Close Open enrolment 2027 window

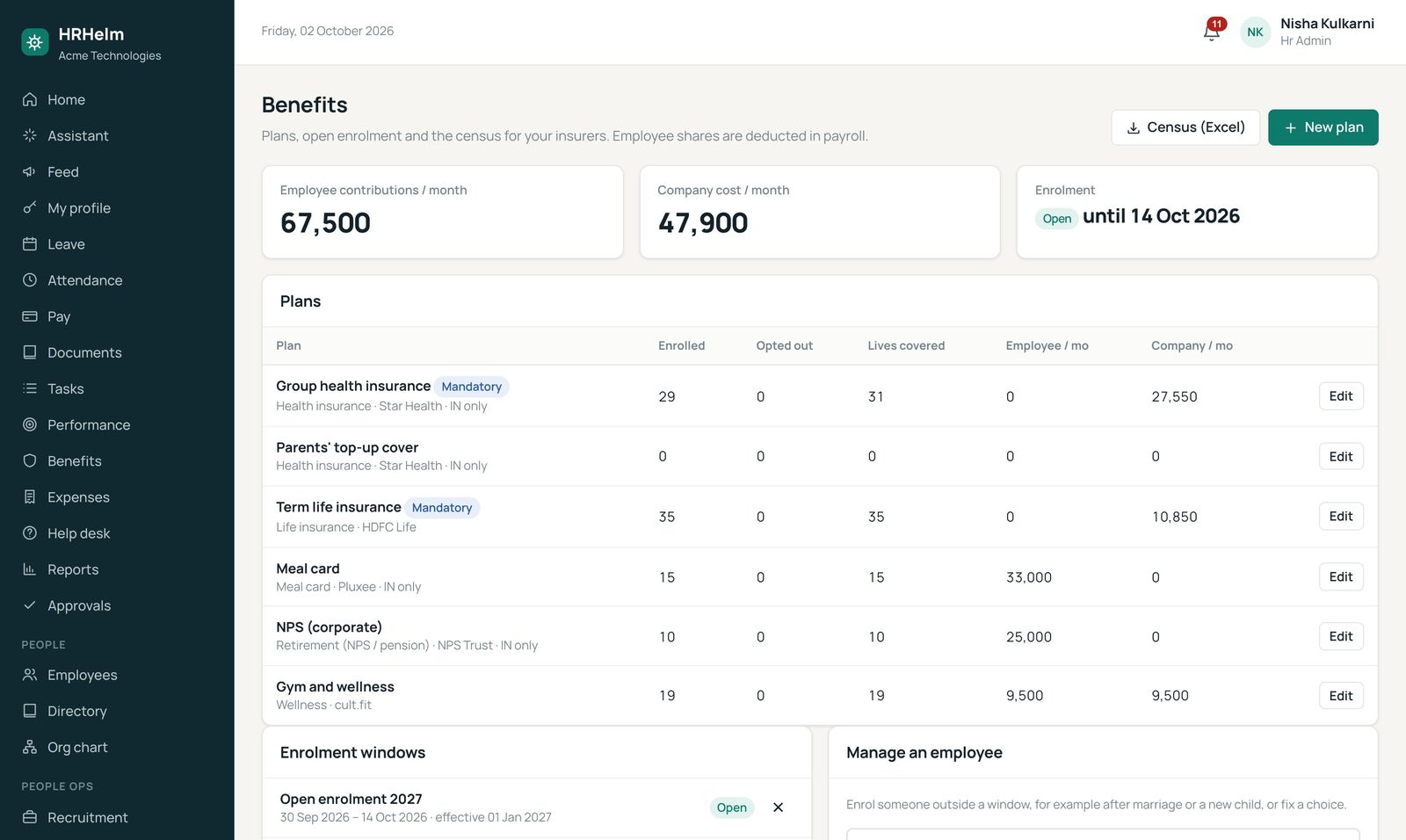778,807
